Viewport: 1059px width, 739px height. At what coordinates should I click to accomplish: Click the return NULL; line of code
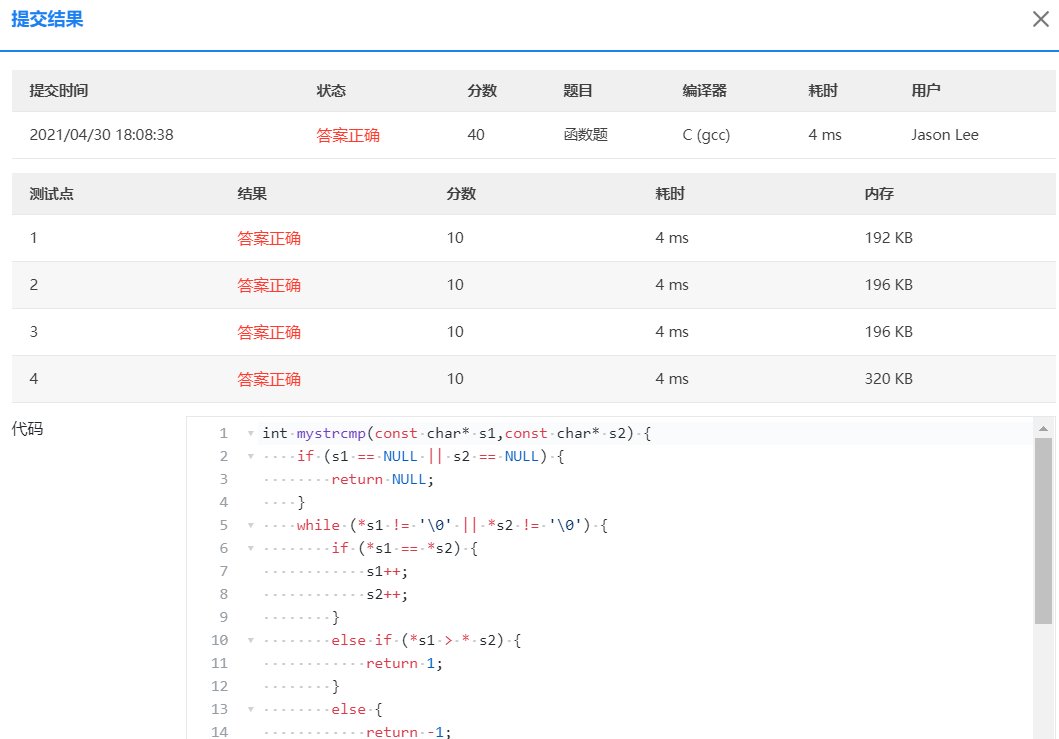coord(382,480)
